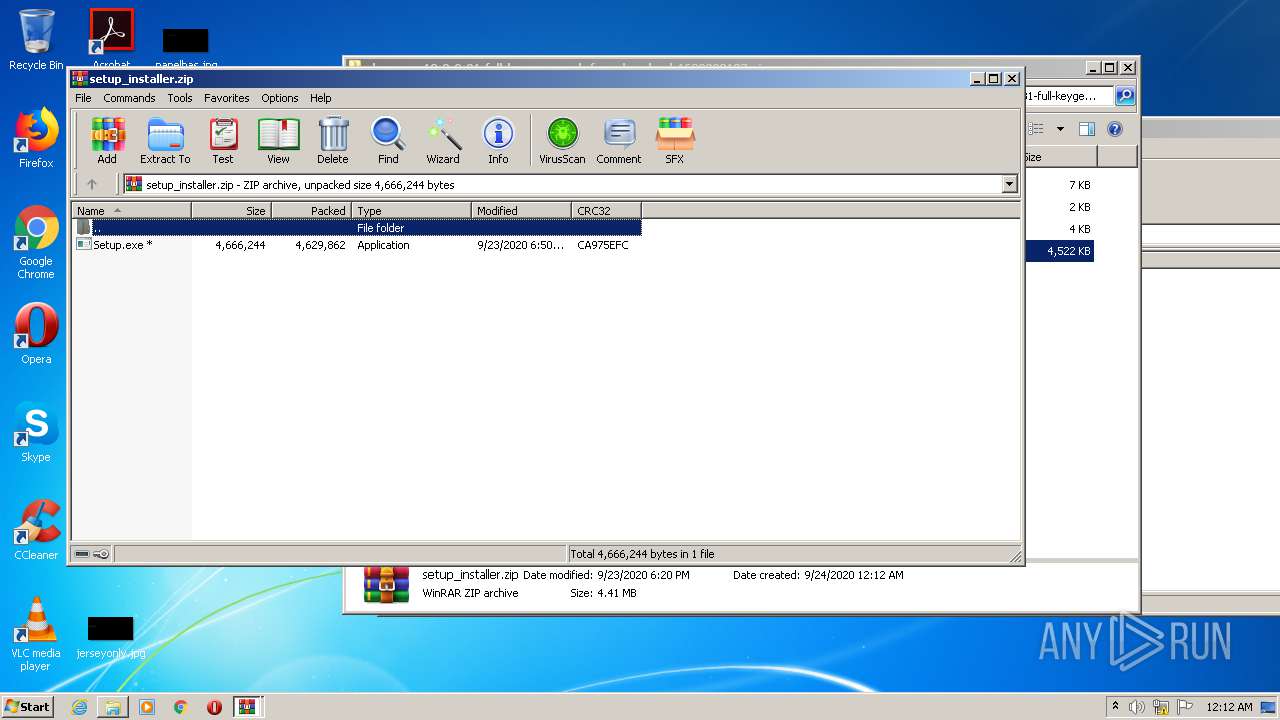Click the volume speaker tray icon
Image resolution: width=1280 pixels, height=720 pixels.
1137,707
